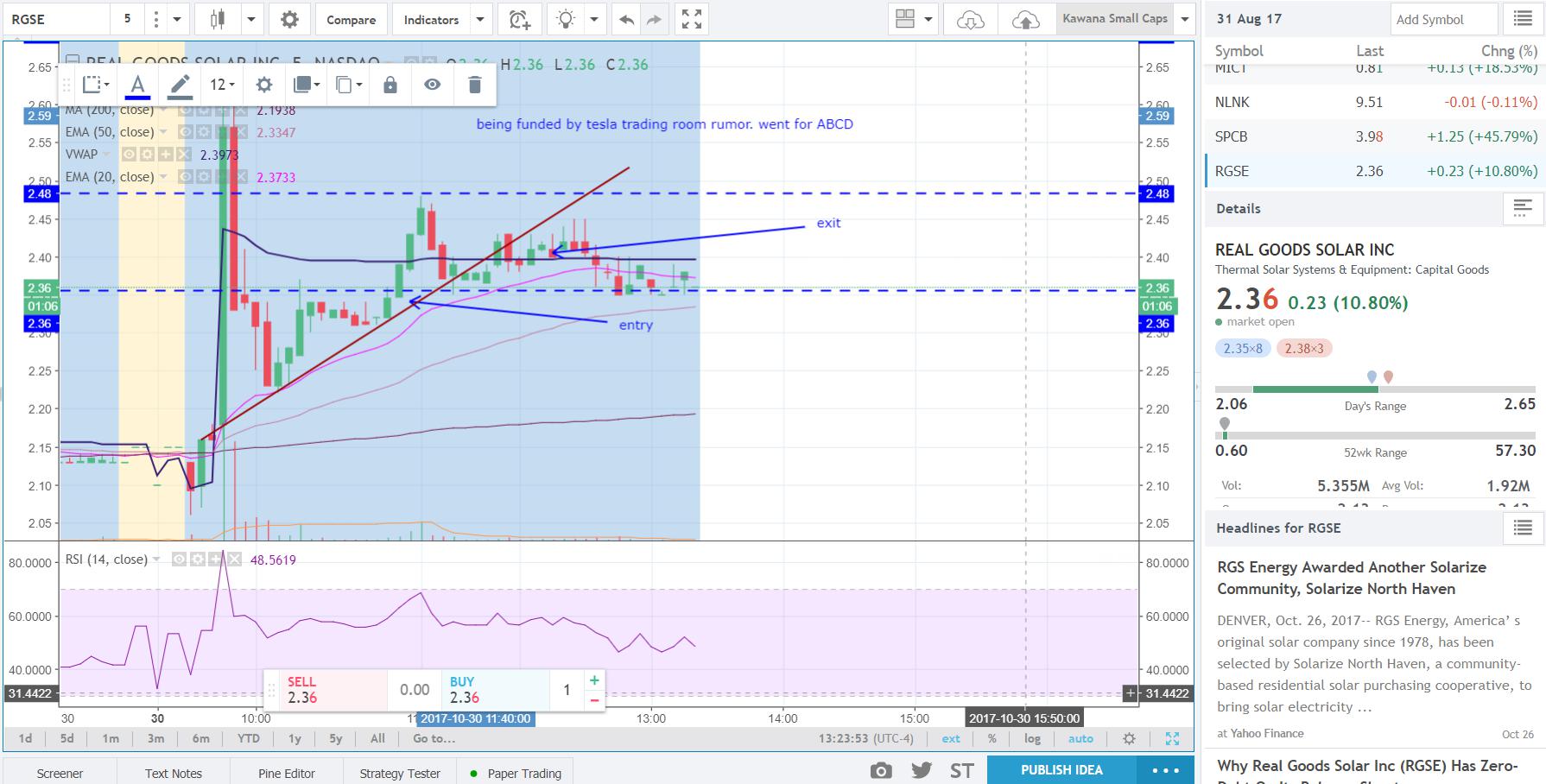1546x784 pixels.
Task: Click the SELL 2.36 button
Action: tap(333, 690)
